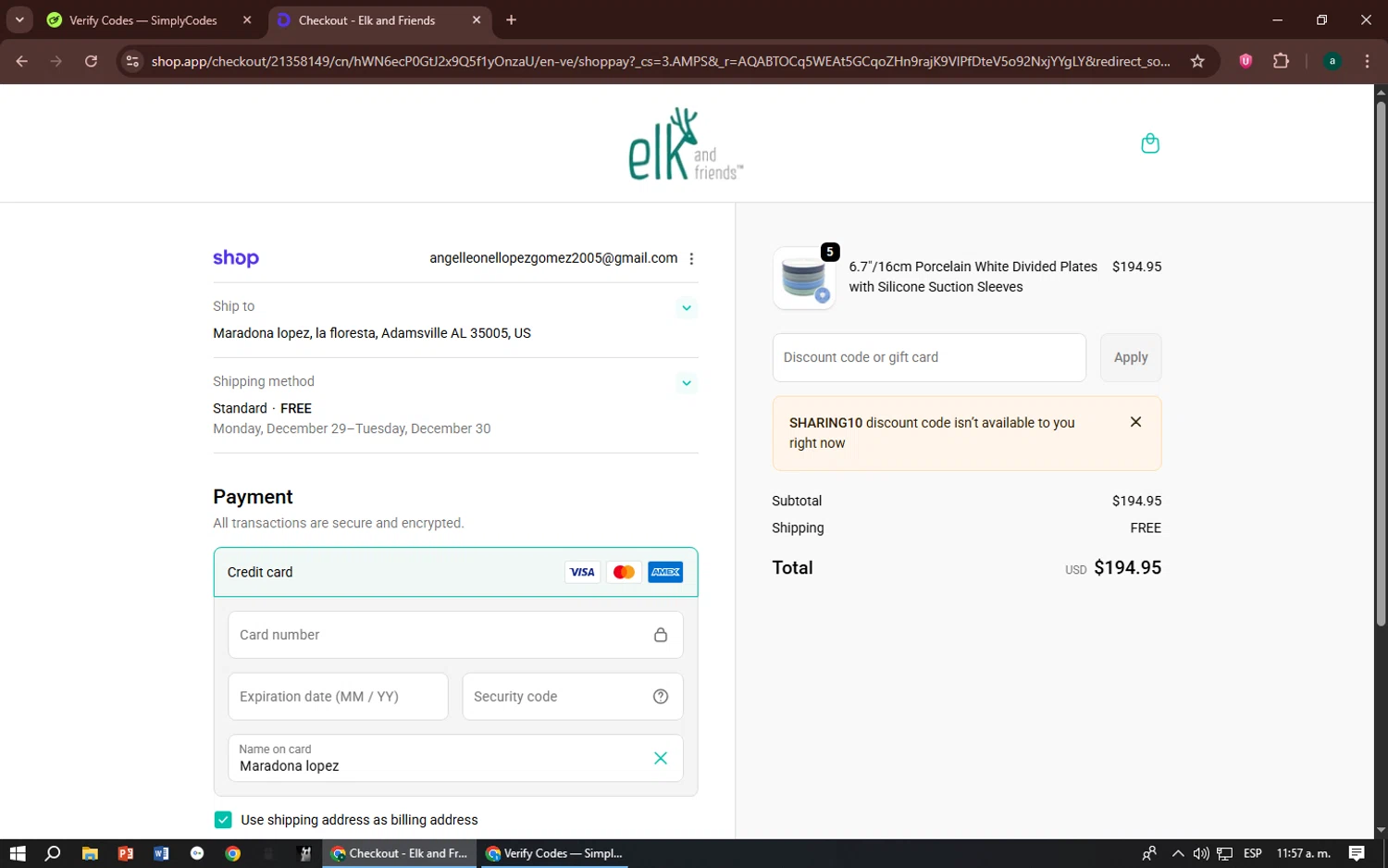Viewport: 1388px width, 868px height.
Task: Toggle Use shipping address as billing address
Action: coord(223,820)
